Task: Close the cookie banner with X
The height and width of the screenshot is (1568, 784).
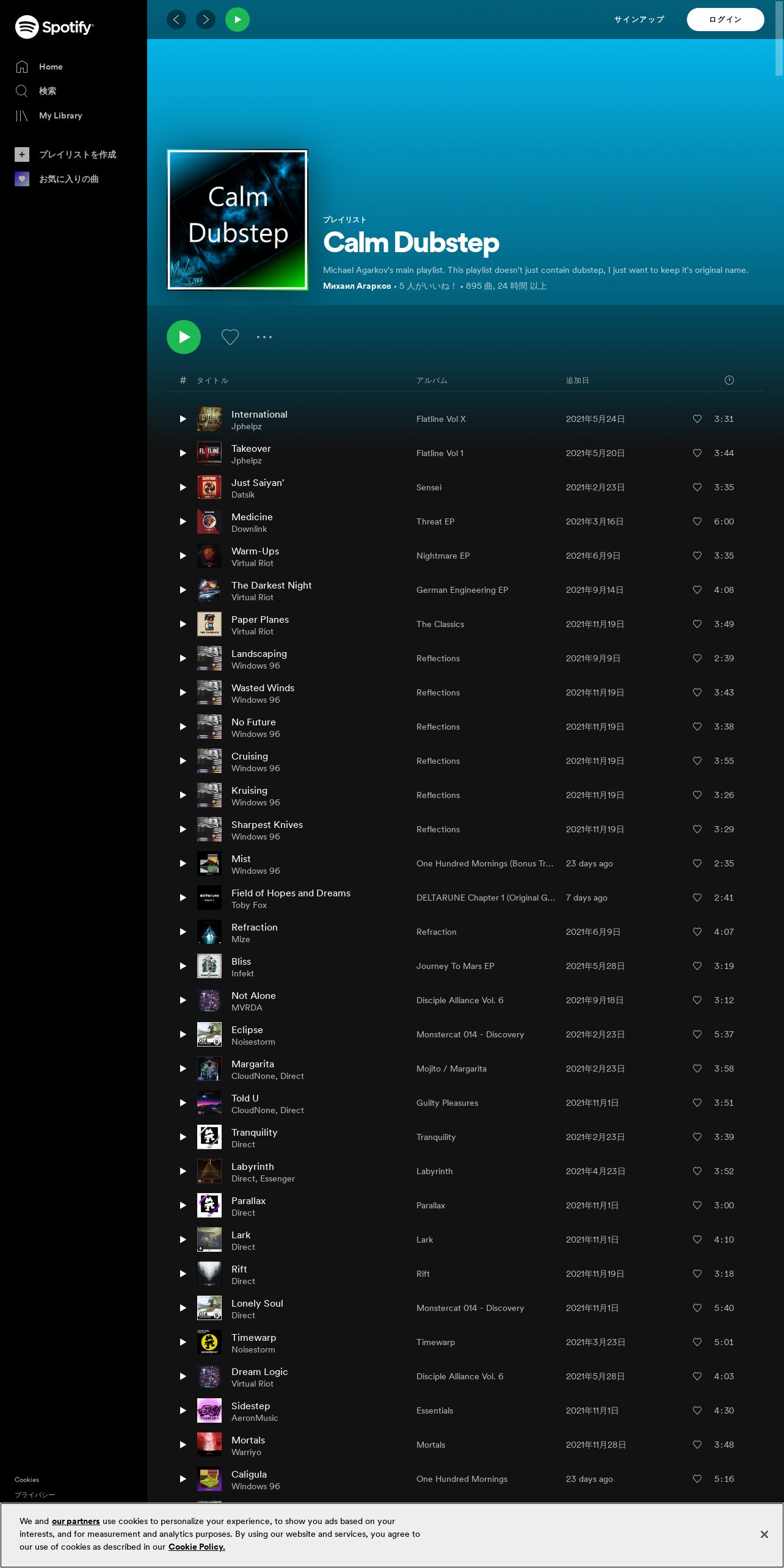Action: point(764,1534)
